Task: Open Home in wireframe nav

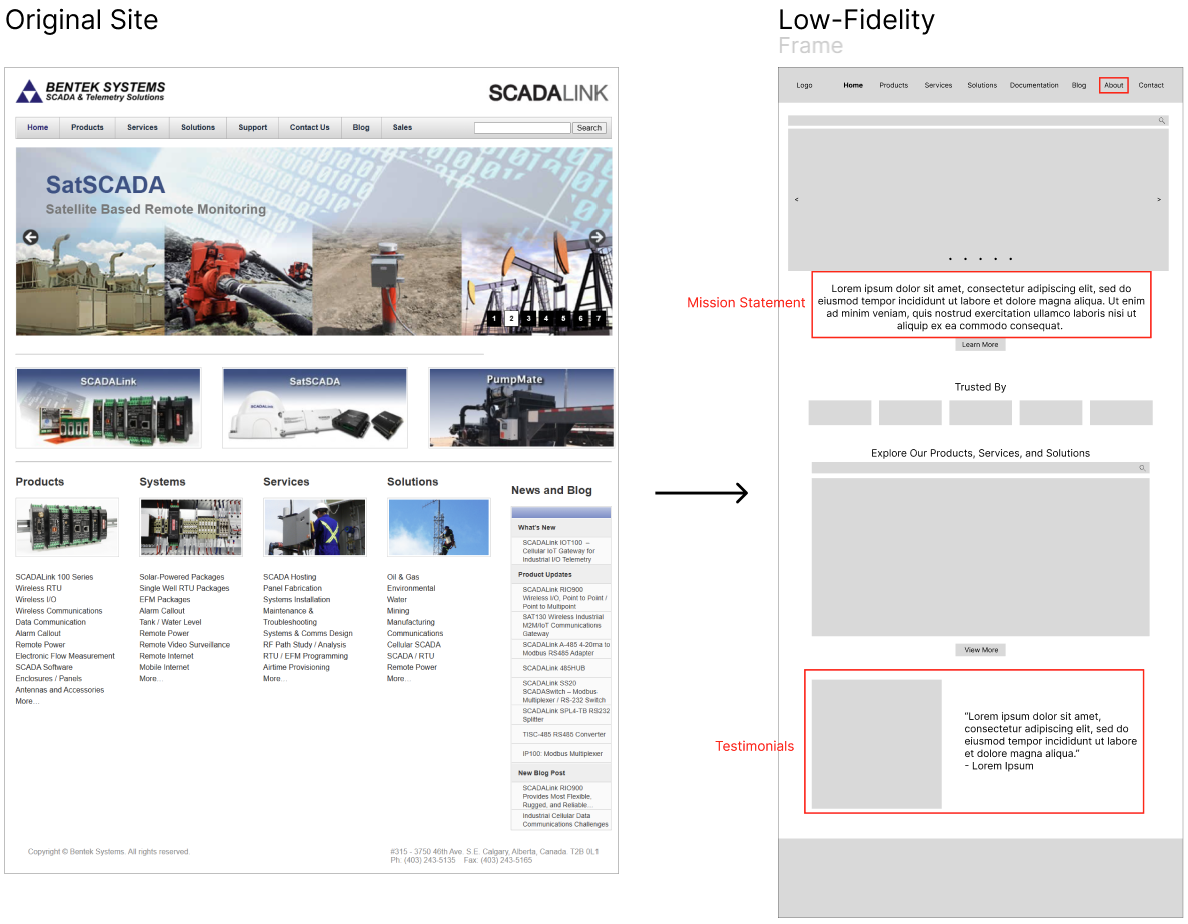Action: 853,86
